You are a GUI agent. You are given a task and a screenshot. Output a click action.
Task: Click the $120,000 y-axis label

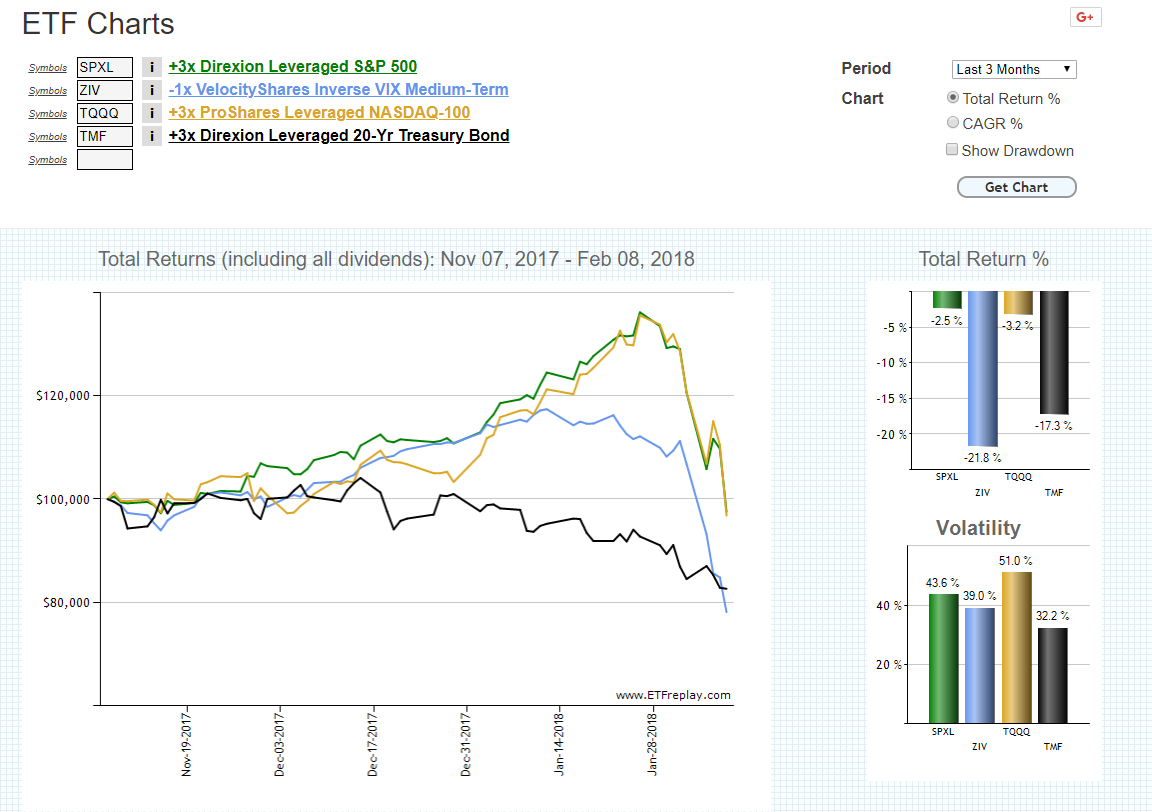click(x=63, y=396)
